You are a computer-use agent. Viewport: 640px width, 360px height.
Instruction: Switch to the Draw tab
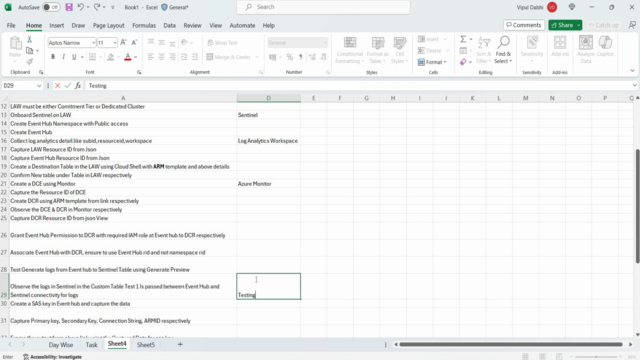click(x=78, y=25)
